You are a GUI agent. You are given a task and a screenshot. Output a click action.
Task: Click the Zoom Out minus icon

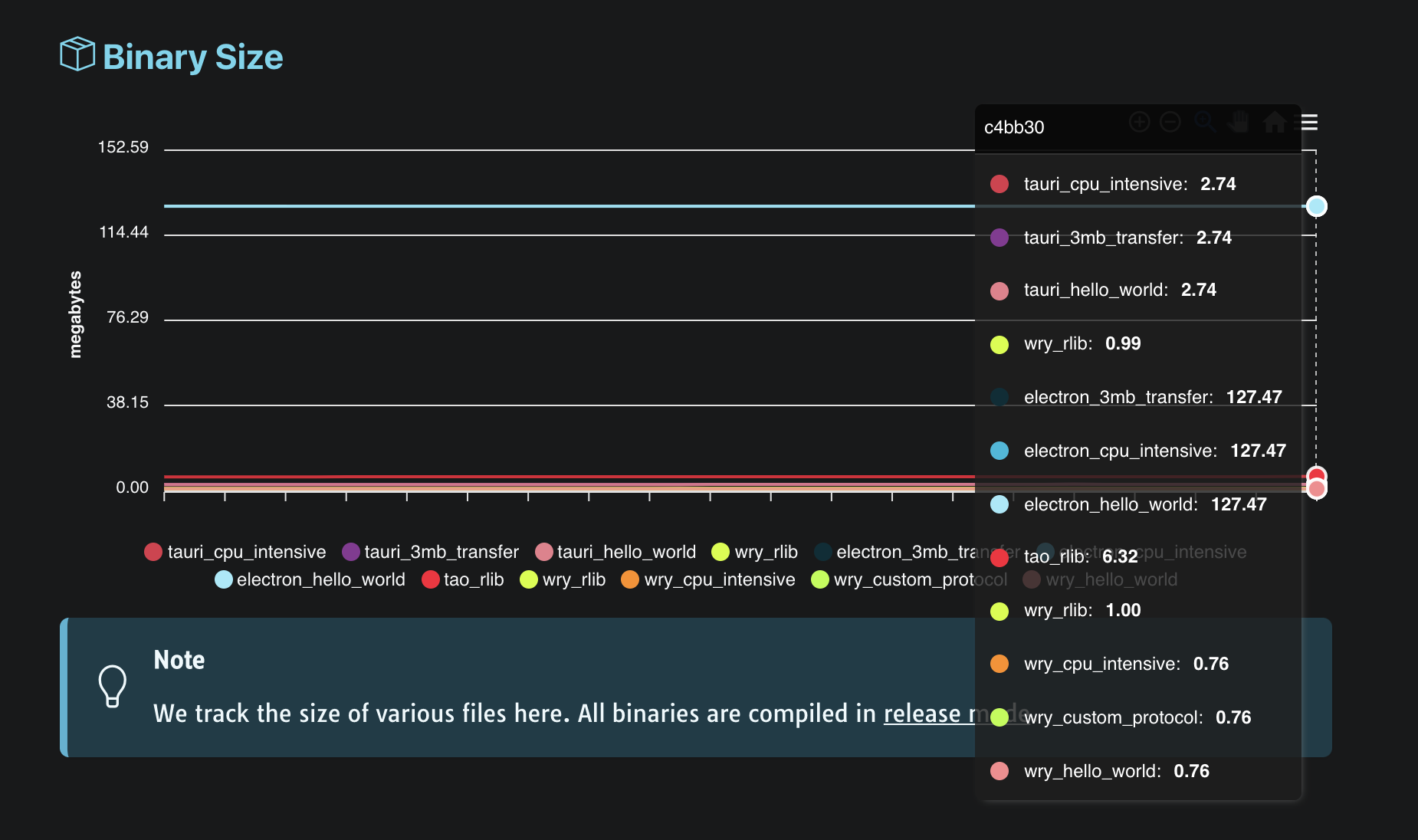1170,122
